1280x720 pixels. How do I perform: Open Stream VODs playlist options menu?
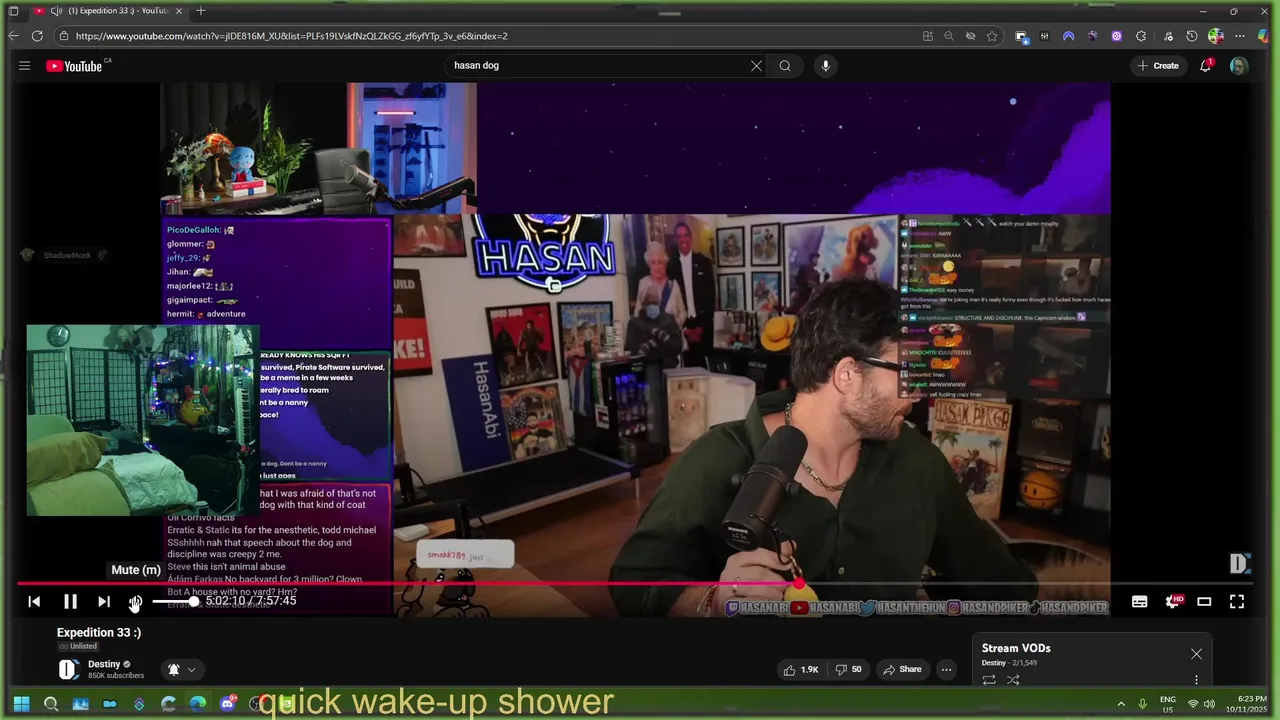point(1196,680)
